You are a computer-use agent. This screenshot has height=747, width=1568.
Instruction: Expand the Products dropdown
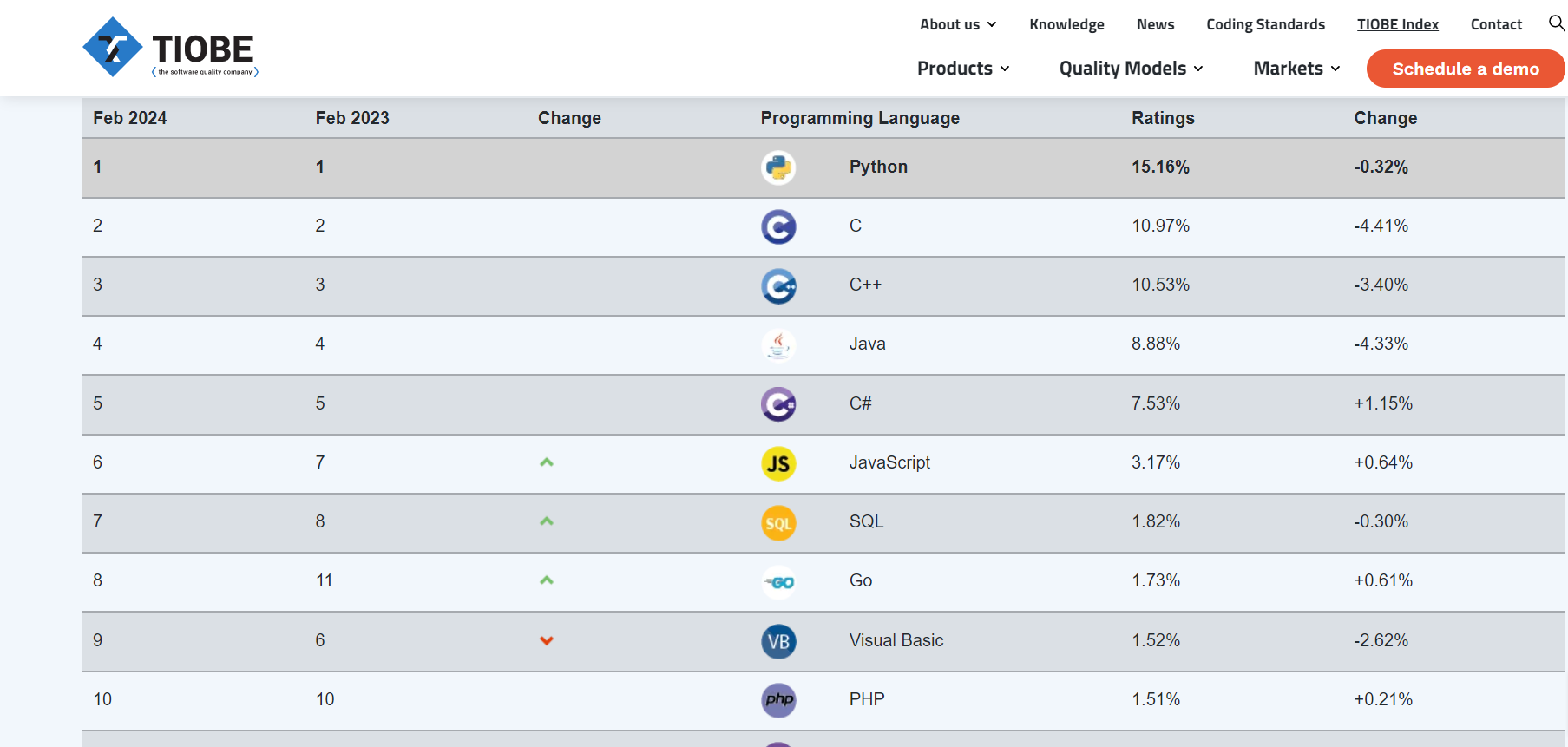tap(963, 68)
